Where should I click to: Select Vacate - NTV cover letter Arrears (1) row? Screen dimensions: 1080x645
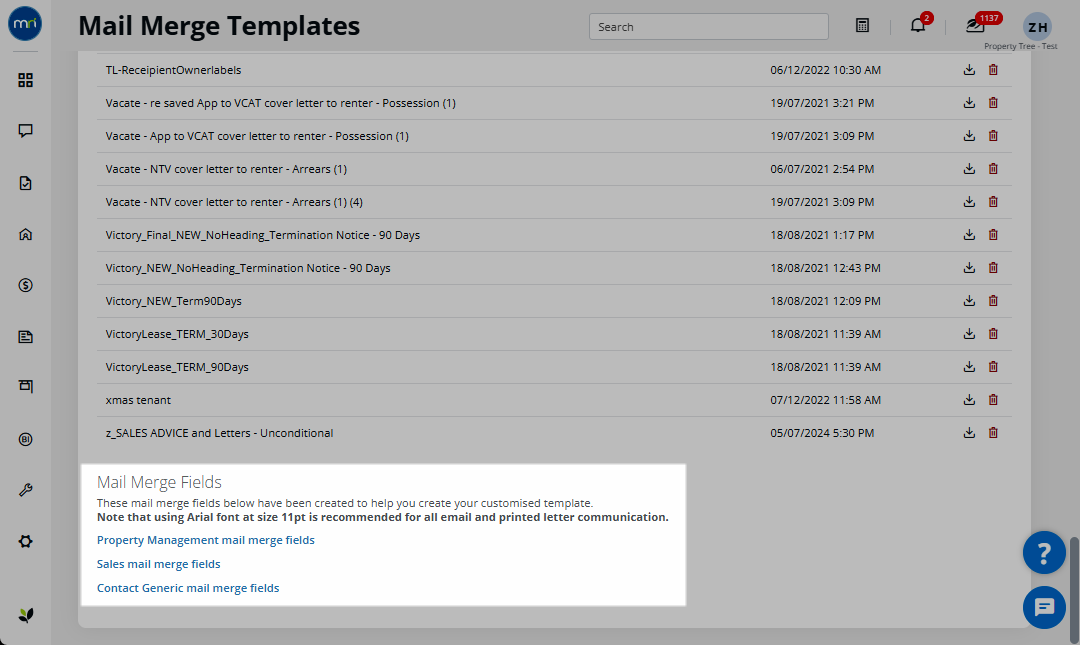[554, 169]
